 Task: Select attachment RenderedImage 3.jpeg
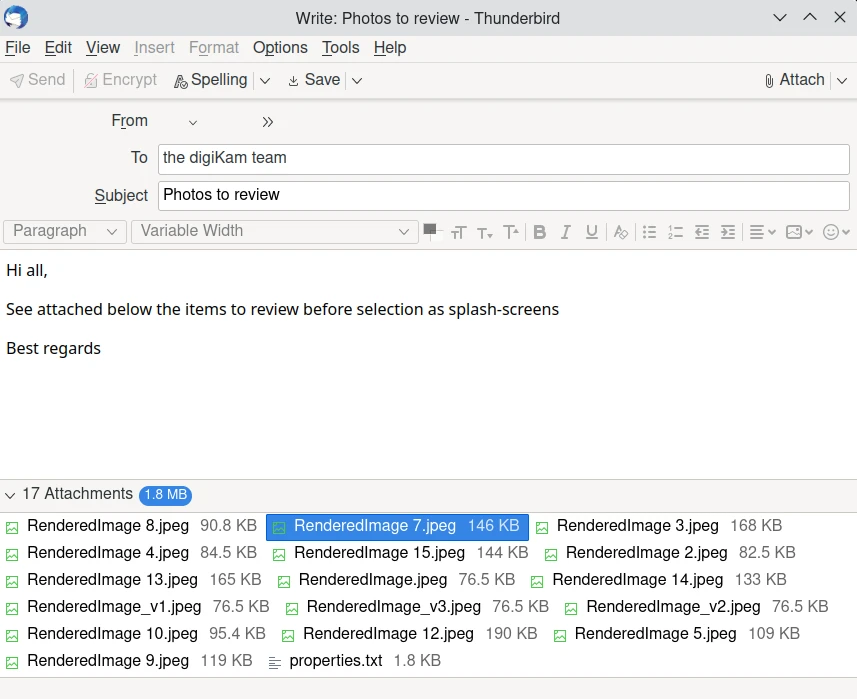659,526
